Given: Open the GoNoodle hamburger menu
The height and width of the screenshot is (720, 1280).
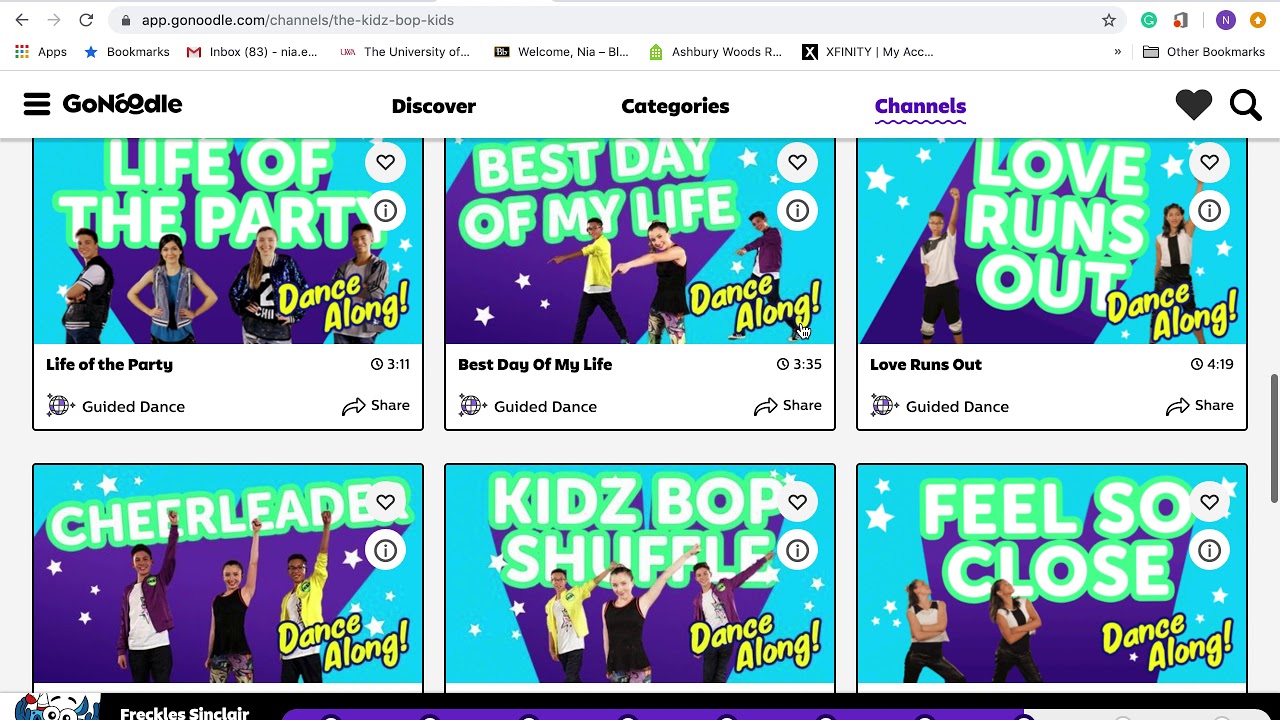Looking at the screenshot, I should coord(37,104).
